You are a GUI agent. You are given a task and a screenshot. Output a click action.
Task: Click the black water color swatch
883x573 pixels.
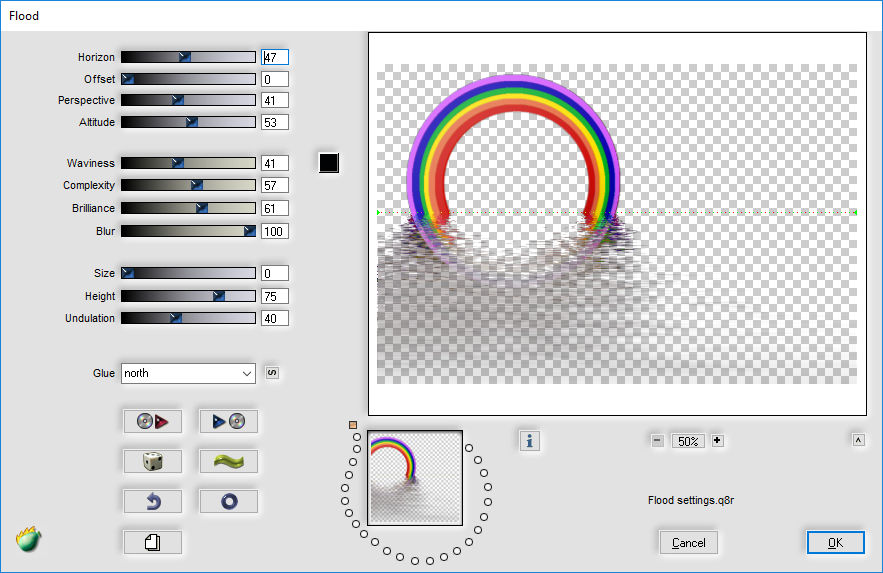[329, 163]
